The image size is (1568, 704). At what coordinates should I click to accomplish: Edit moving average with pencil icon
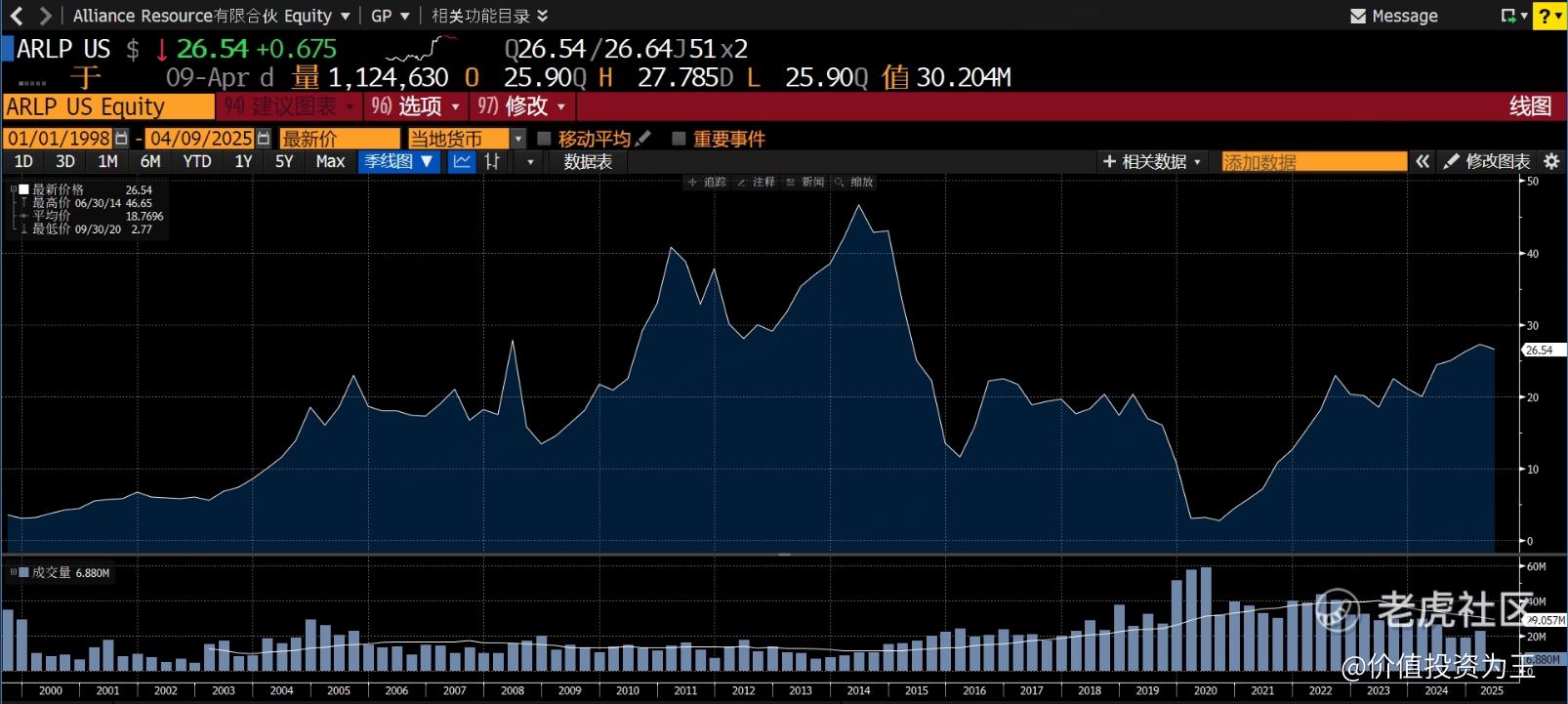[x=642, y=139]
